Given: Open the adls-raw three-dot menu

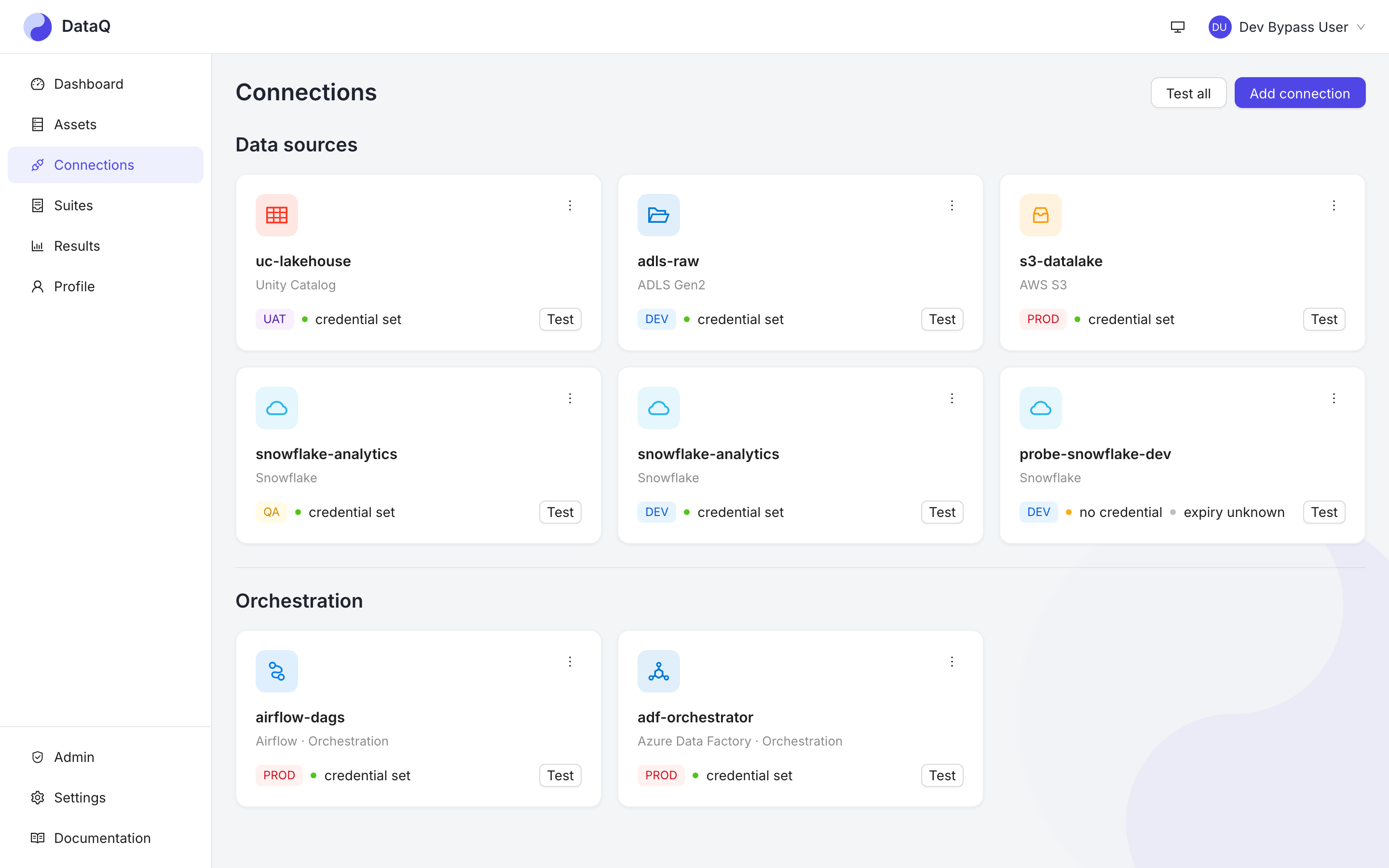Looking at the screenshot, I should pos(952,205).
